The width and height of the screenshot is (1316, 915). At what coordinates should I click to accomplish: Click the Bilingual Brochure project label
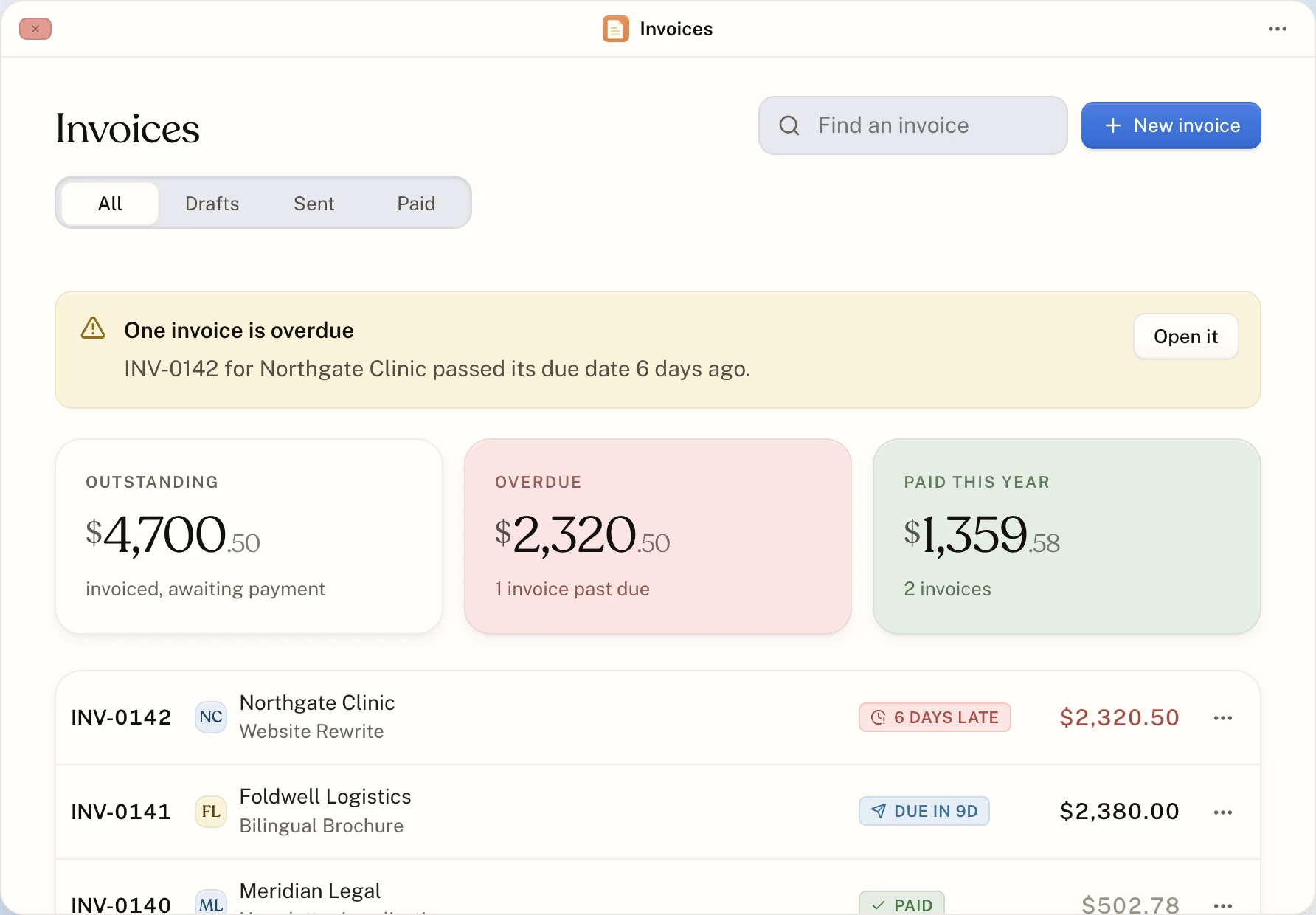322,826
